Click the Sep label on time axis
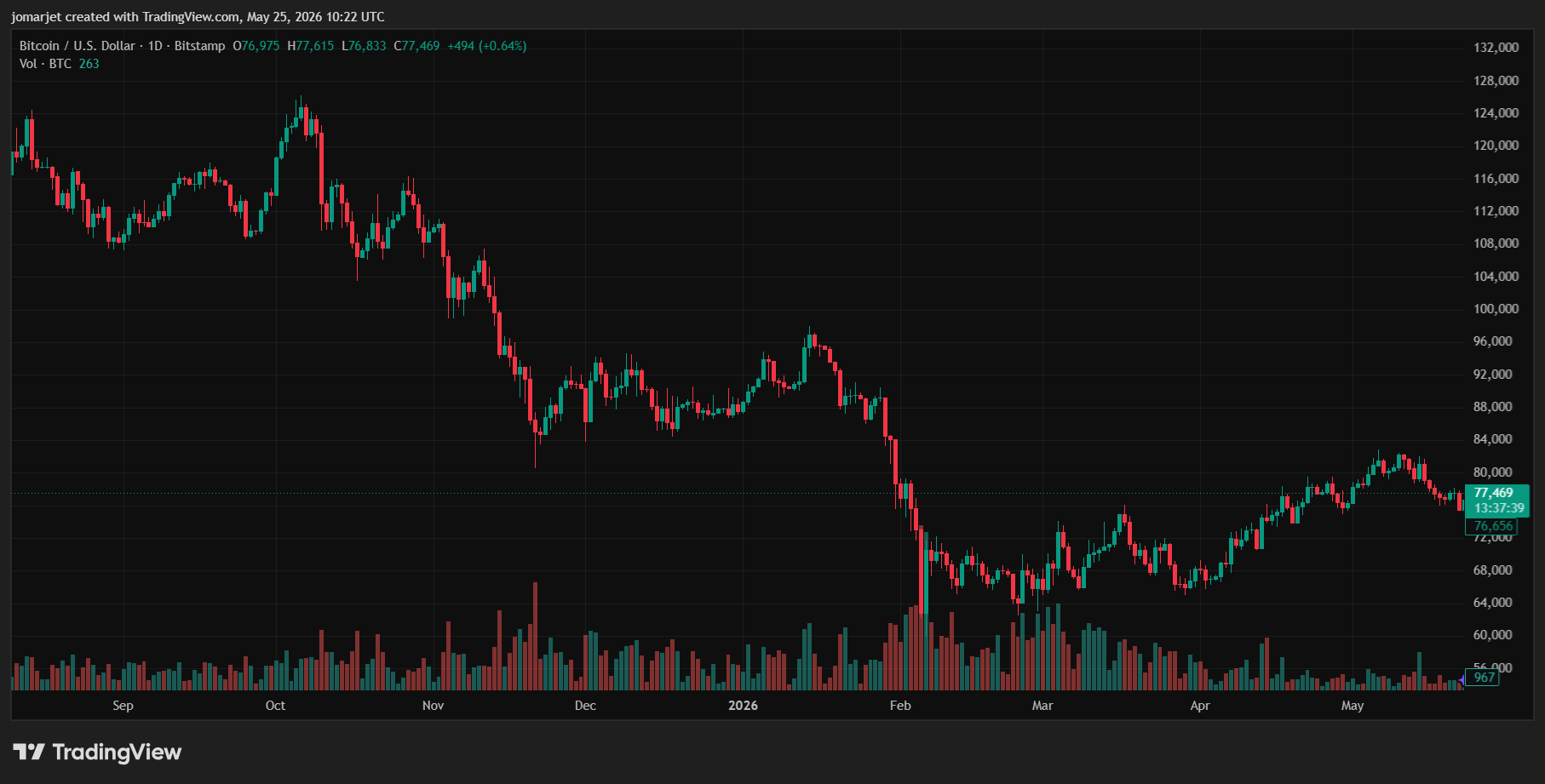Viewport: 1545px width, 784px height. click(123, 706)
